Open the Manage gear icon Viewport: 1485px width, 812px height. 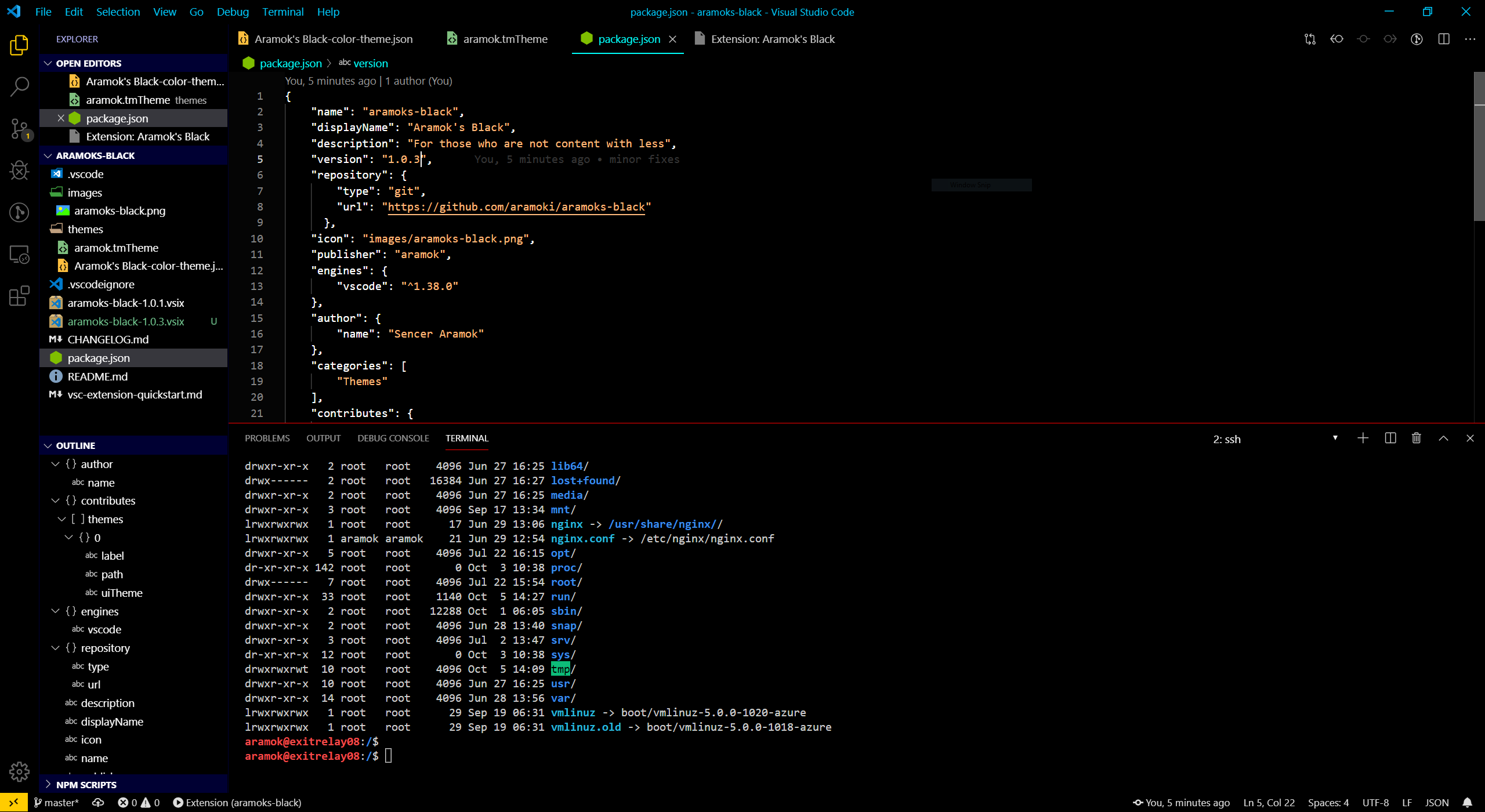(19, 771)
